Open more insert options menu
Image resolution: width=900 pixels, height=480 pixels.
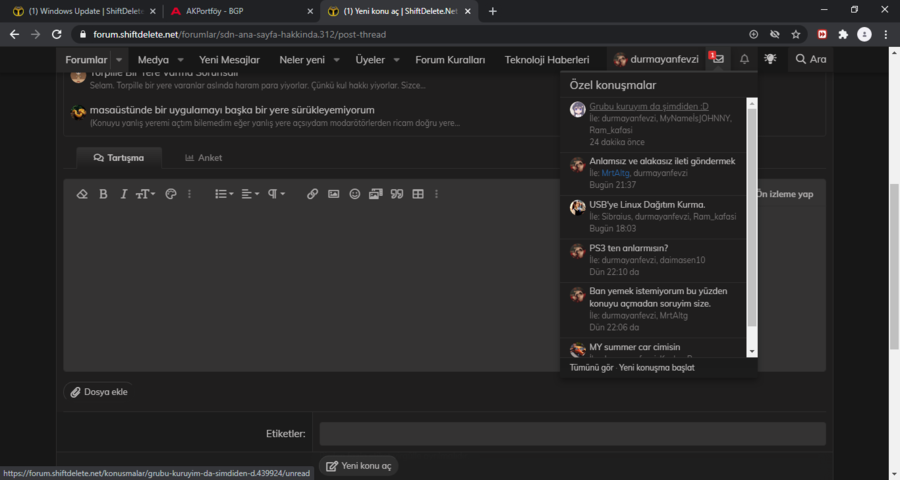point(436,194)
